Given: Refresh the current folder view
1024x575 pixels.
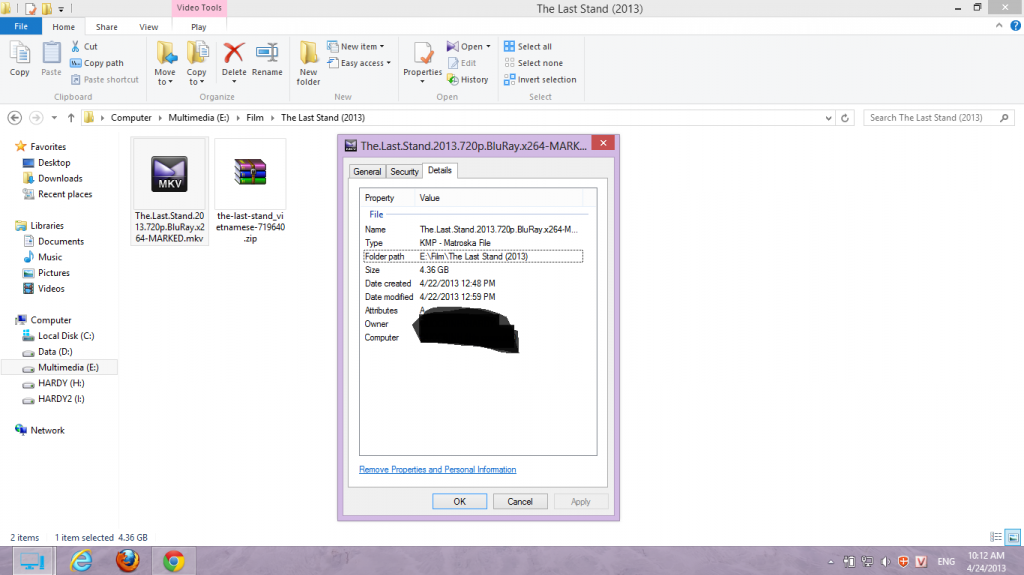Looking at the screenshot, I should pos(844,118).
